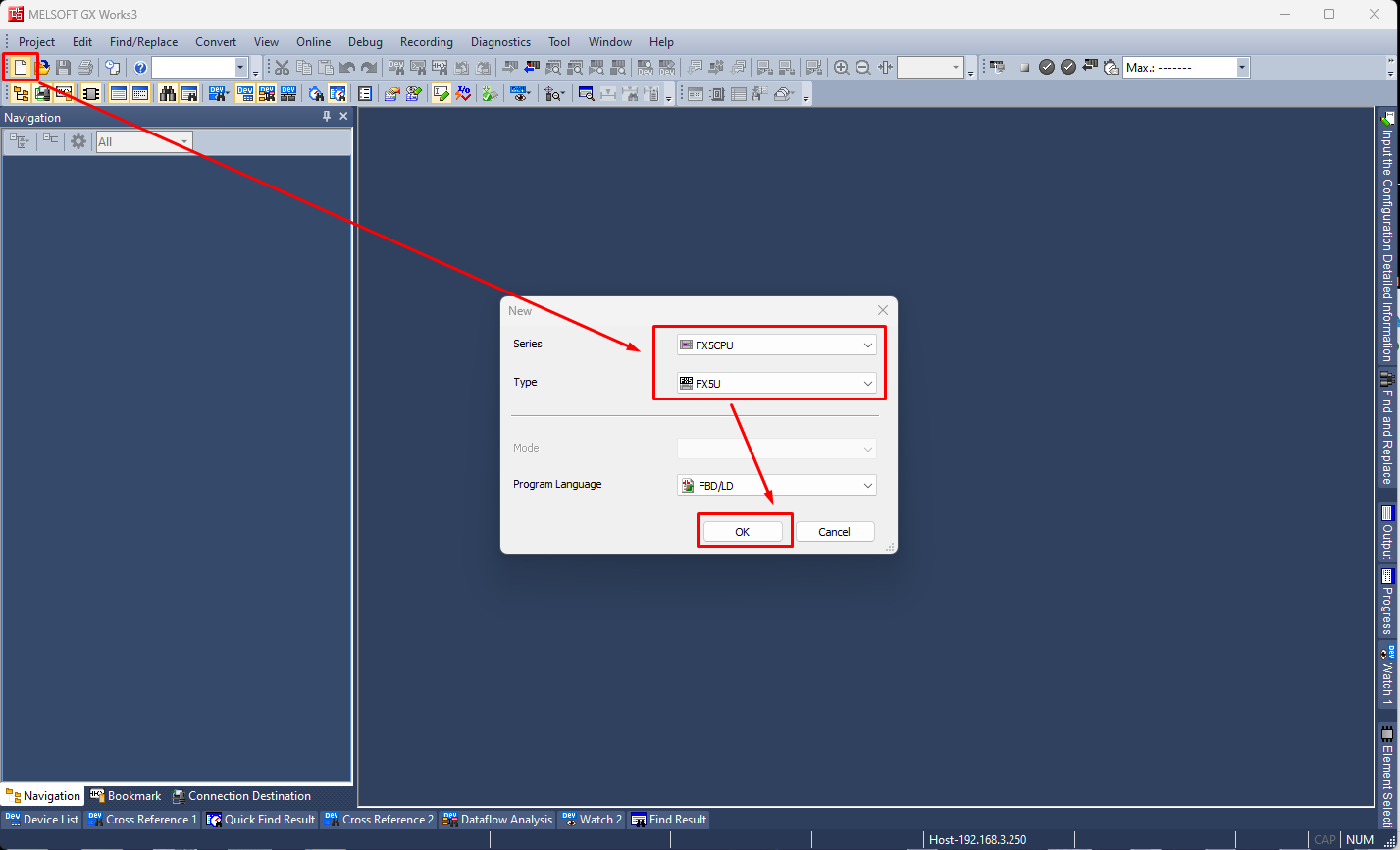
Task: Close the New dialog with X
Action: pos(883,310)
